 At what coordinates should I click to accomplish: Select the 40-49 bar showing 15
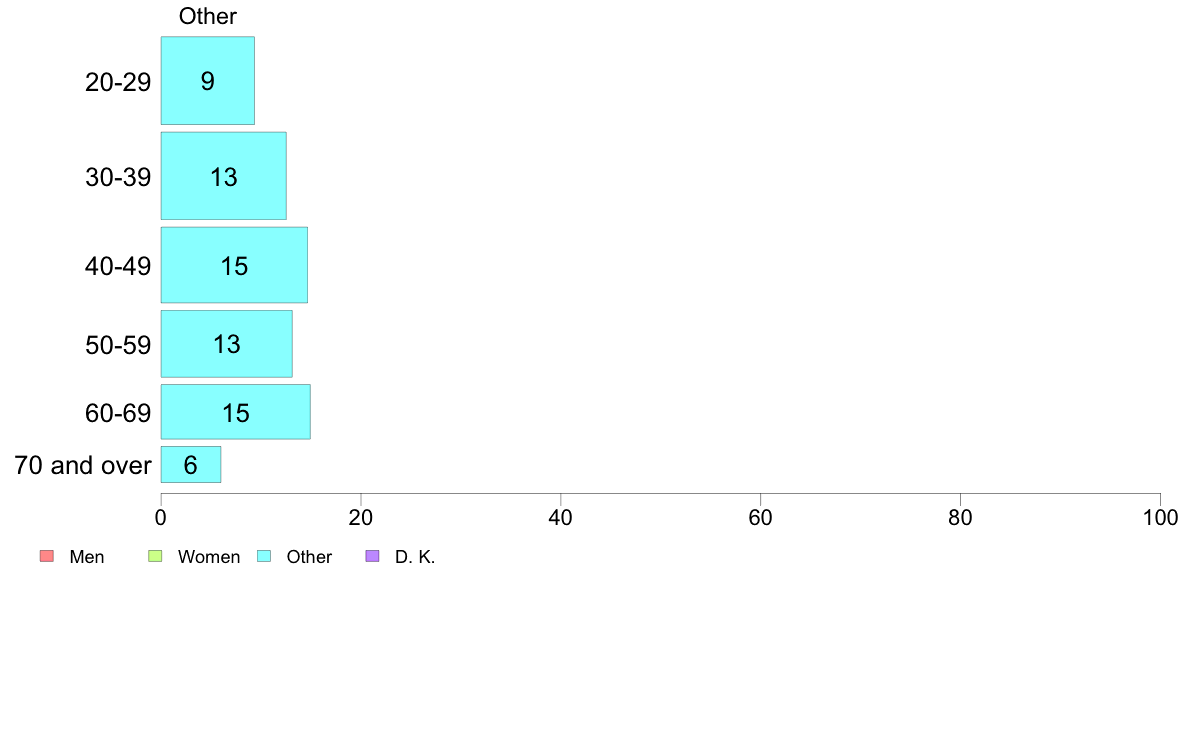coord(234,265)
